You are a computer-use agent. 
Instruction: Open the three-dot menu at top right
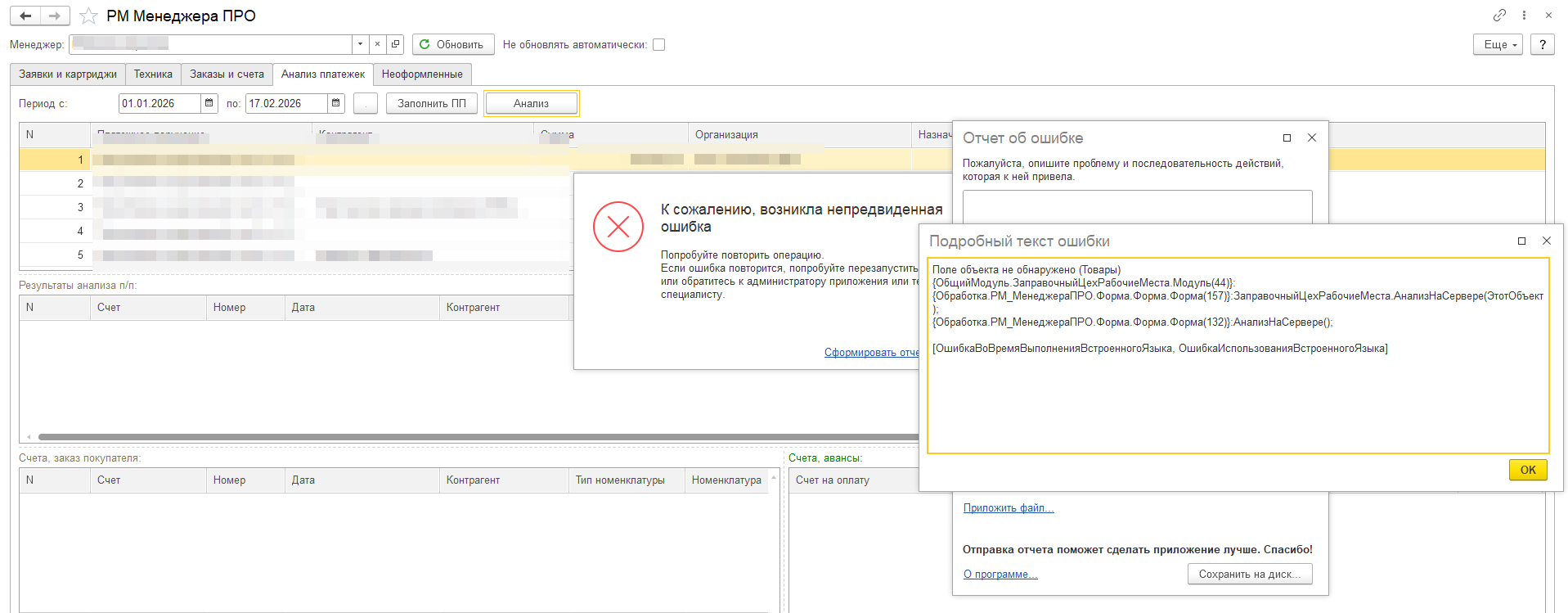(x=1524, y=15)
